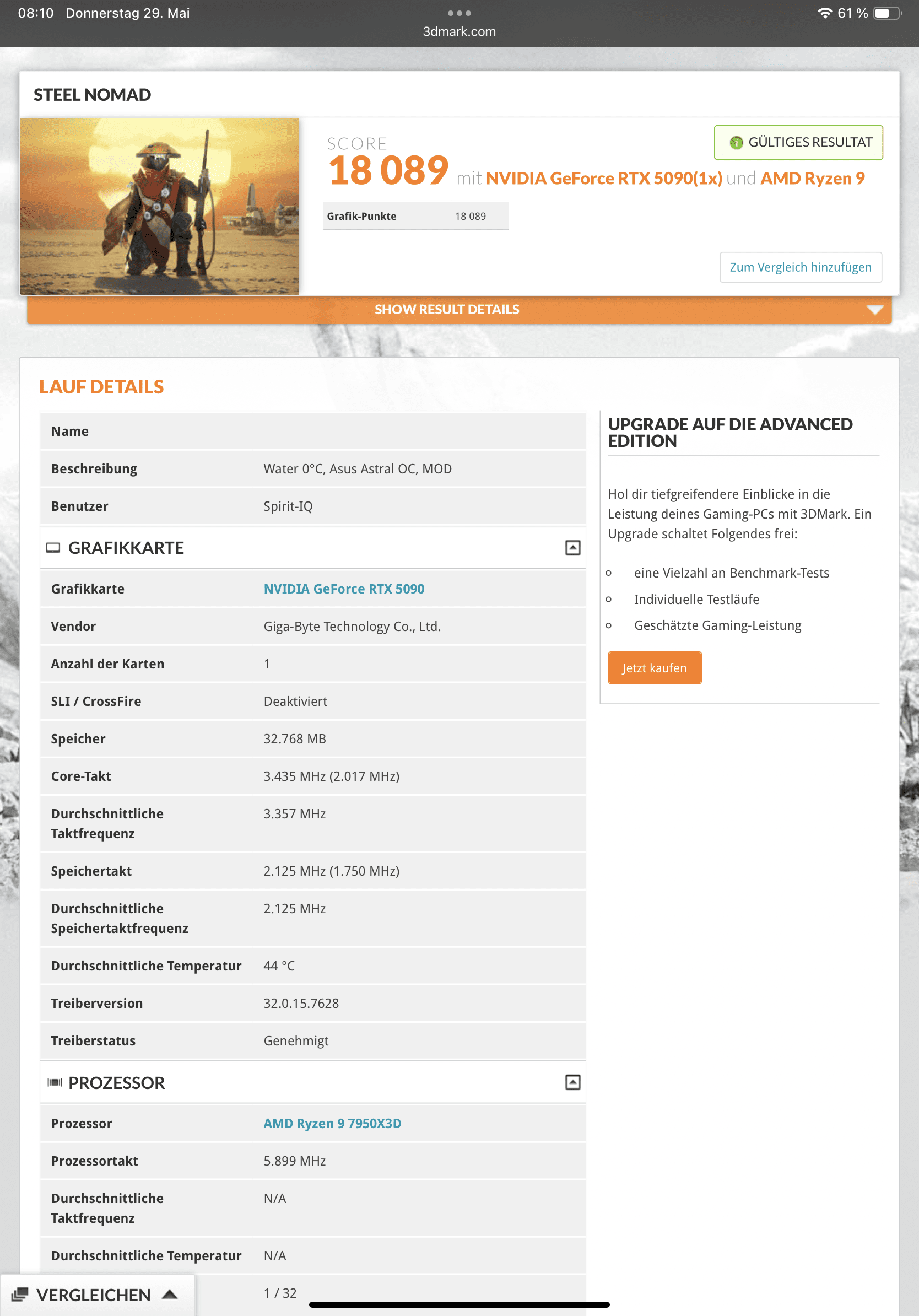Click the Upgrade auf die Advanced Edition heading
Viewport: 919px width, 1316px height.
pyautogui.click(x=731, y=432)
